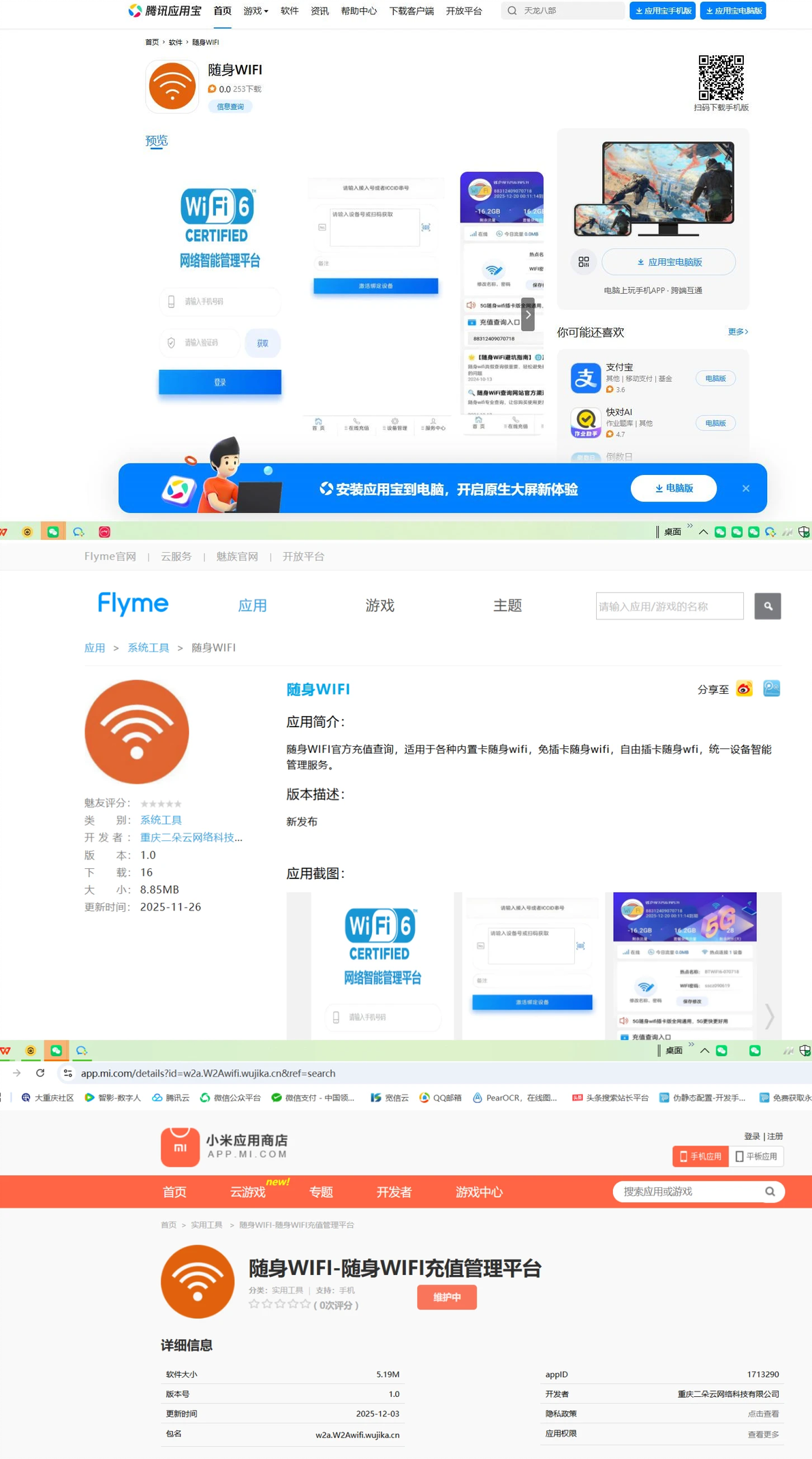
Task: Click the Flyme search magnifier button
Action: tap(768, 606)
